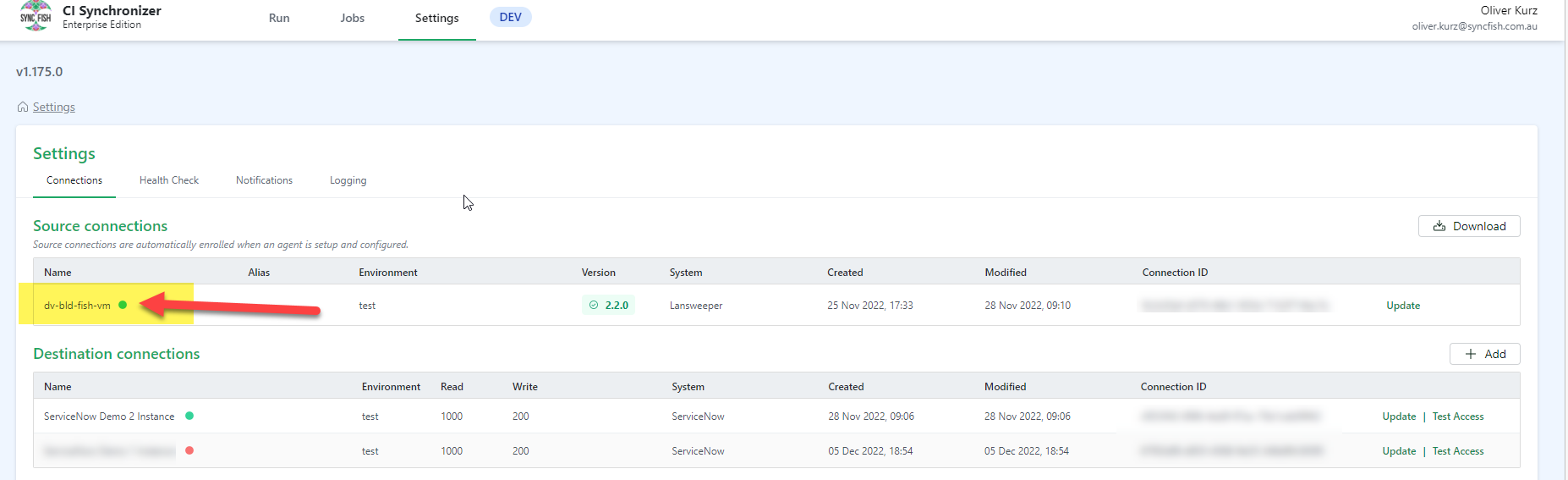Viewport: 1568px width, 480px height.
Task: Click the 2.2.0 version badge
Action: click(608, 305)
